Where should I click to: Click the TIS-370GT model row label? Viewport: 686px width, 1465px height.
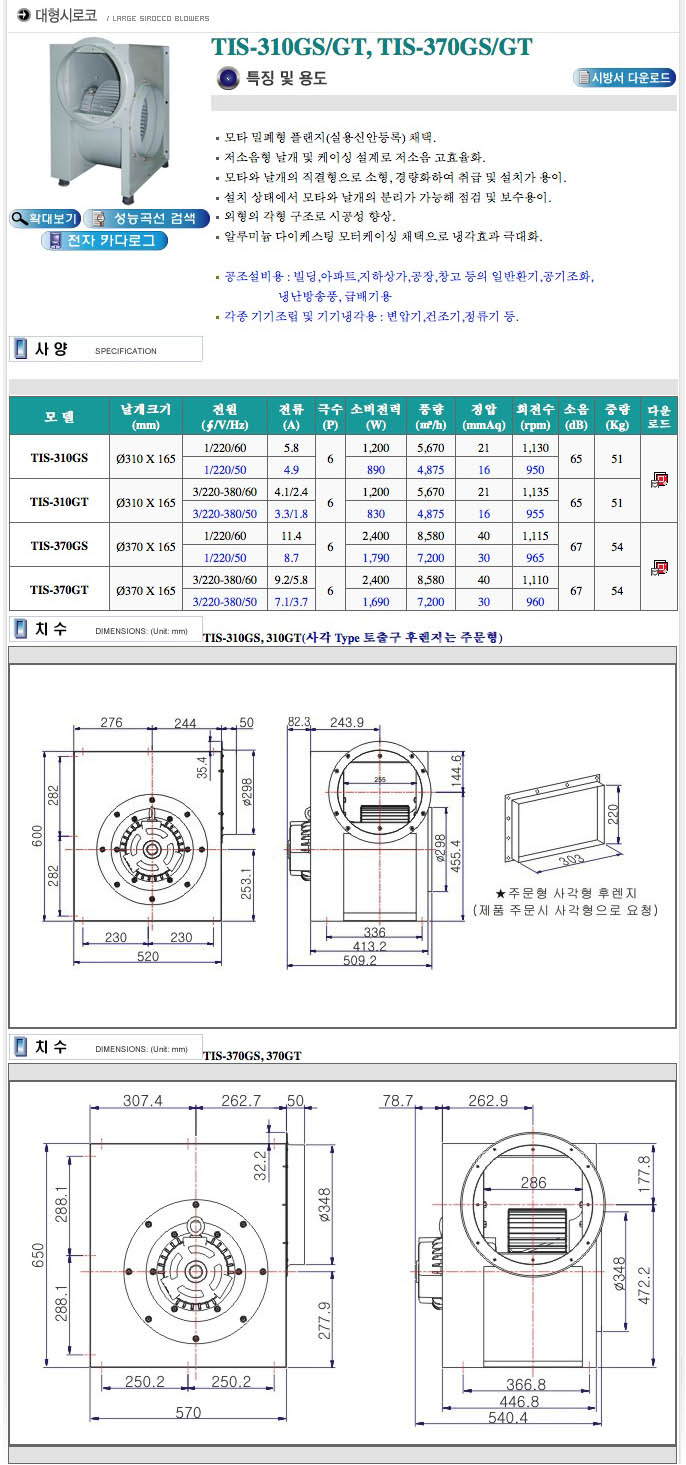coord(59,590)
